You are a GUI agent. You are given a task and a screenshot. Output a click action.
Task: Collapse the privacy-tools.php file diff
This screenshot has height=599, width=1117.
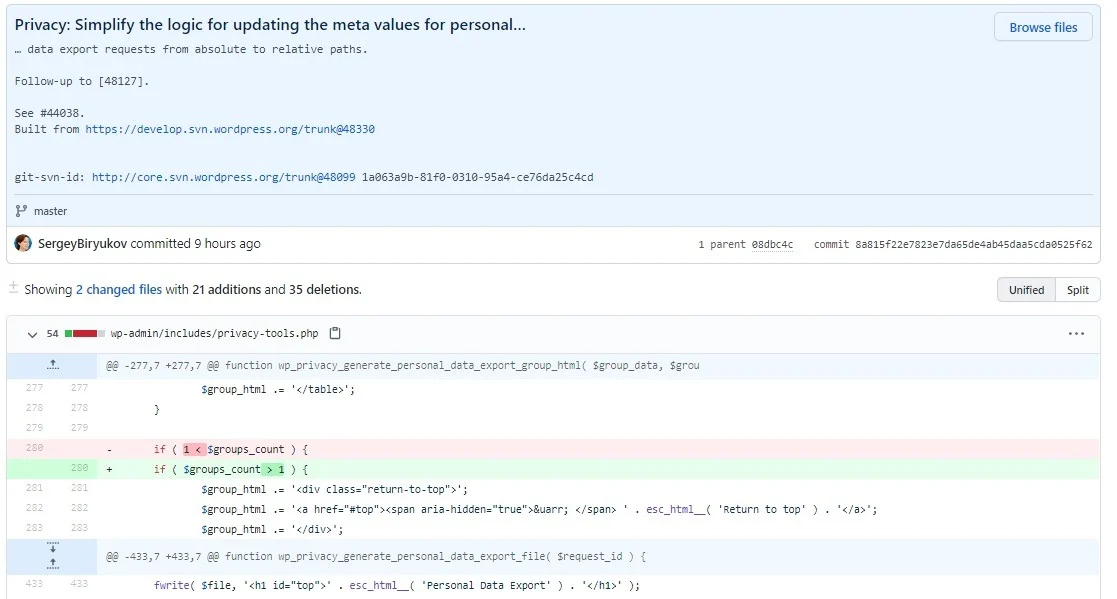point(32,333)
